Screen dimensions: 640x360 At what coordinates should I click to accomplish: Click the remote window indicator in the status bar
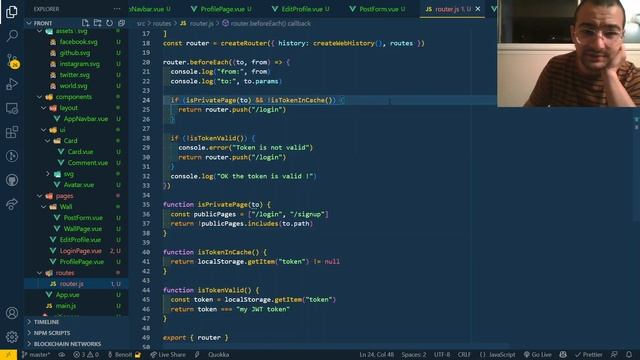coord(8,355)
